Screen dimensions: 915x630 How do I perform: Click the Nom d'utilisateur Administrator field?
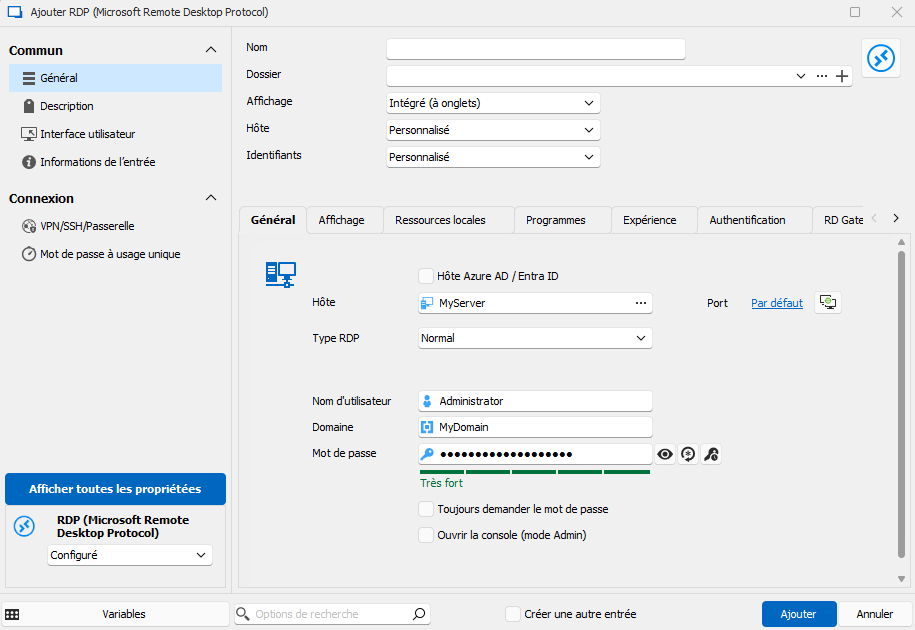coord(535,401)
